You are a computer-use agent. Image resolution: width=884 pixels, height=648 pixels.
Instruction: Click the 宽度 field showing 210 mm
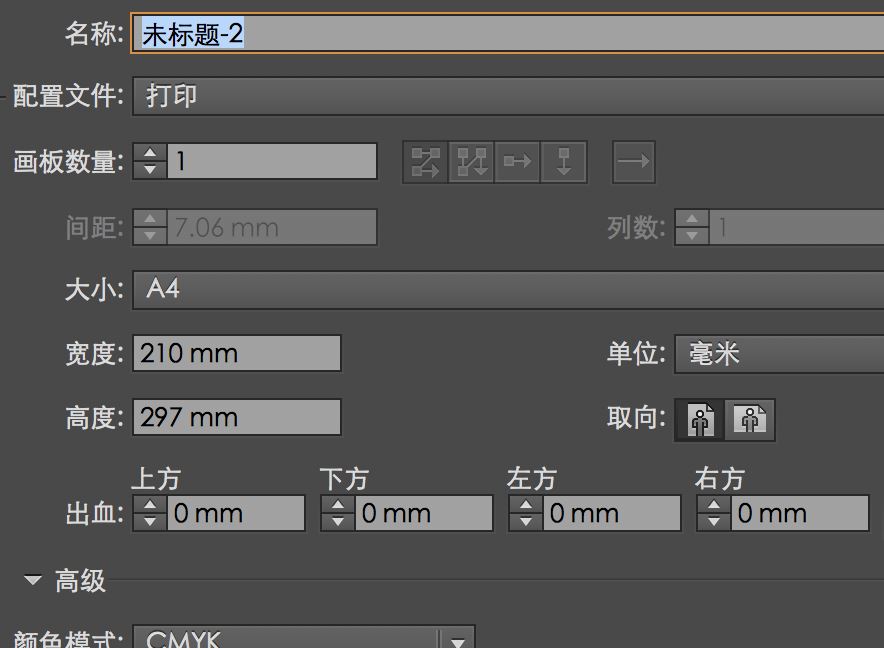tap(235, 353)
